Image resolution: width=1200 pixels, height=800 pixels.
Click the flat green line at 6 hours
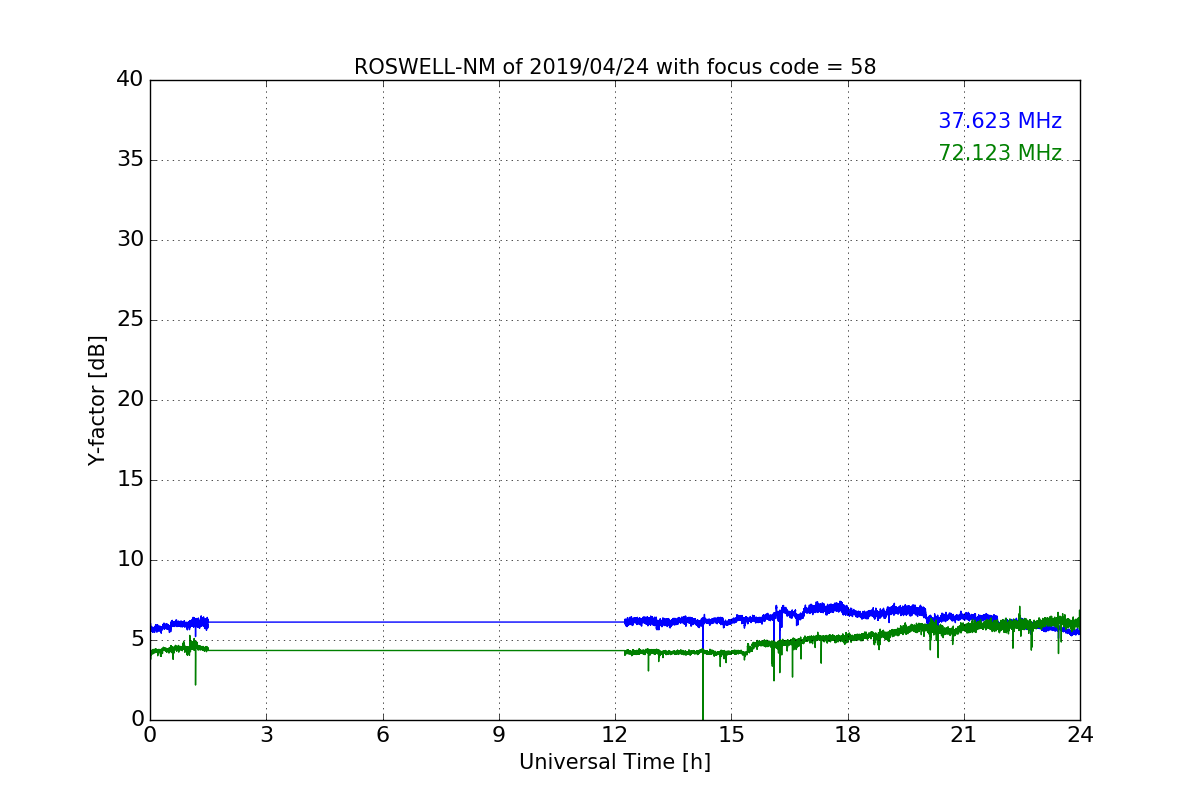point(383,650)
